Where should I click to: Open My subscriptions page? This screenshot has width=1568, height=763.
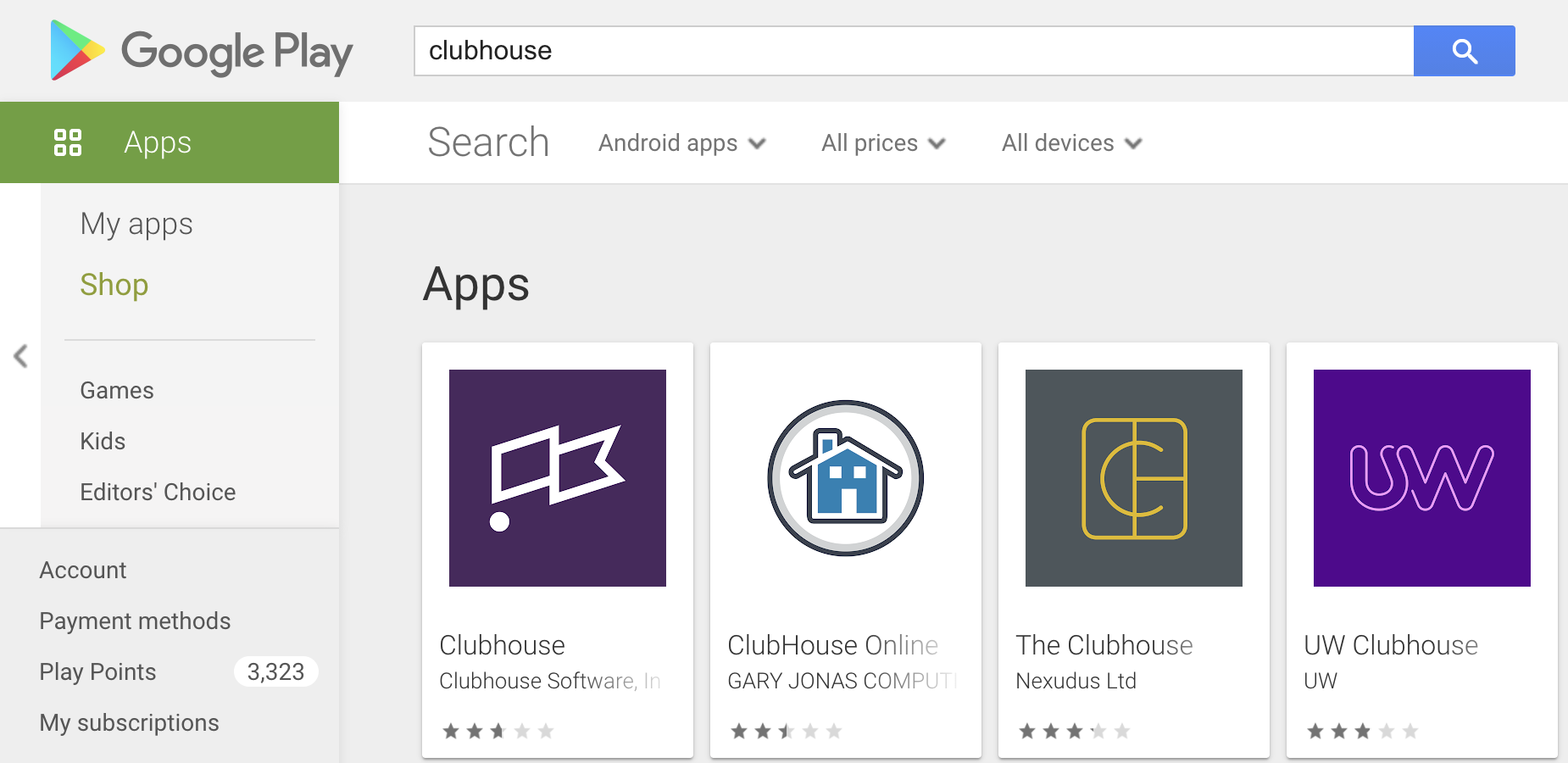[129, 723]
